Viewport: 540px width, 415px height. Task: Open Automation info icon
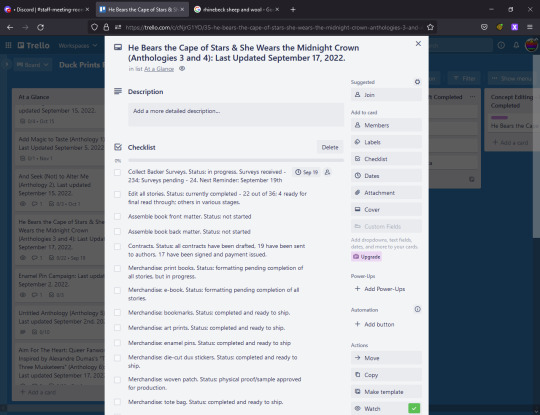pyautogui.click(x=417, y=309)
